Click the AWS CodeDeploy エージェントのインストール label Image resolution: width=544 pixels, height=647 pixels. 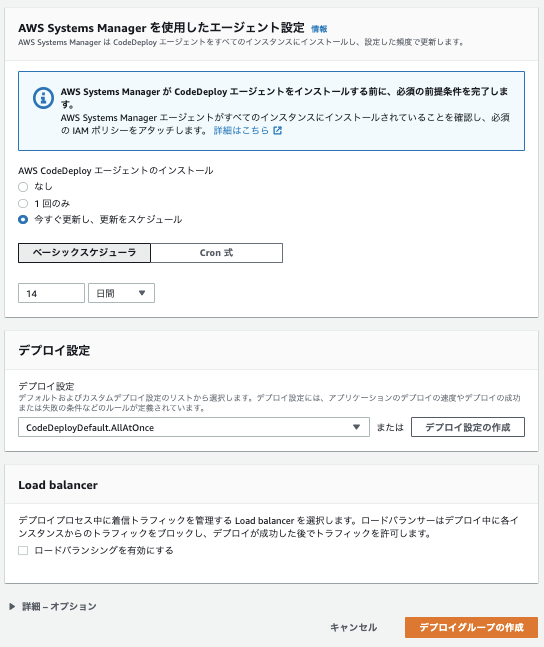116,171
